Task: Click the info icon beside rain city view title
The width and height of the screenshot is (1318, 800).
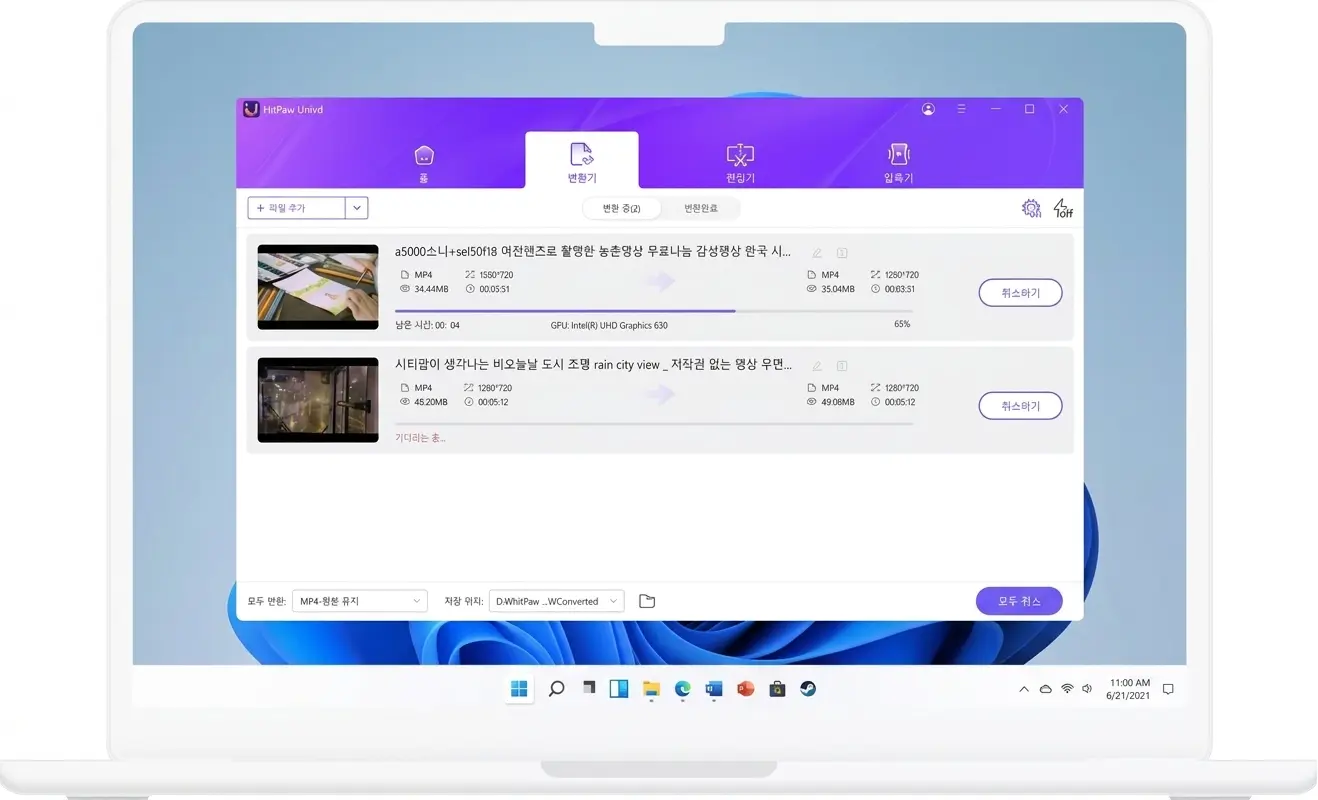Action: click(x=842, y=366)
